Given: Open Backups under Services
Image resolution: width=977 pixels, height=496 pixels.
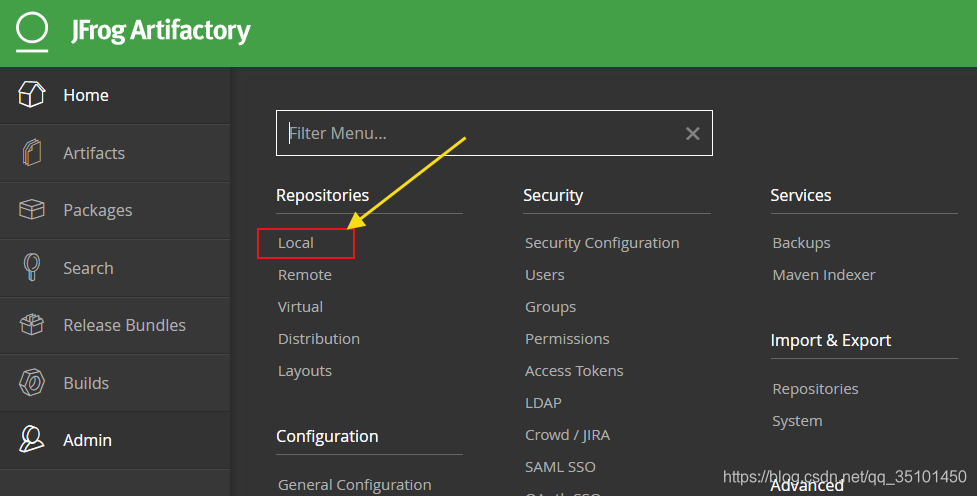Looking at the screenshot, I should pos(801,243).
